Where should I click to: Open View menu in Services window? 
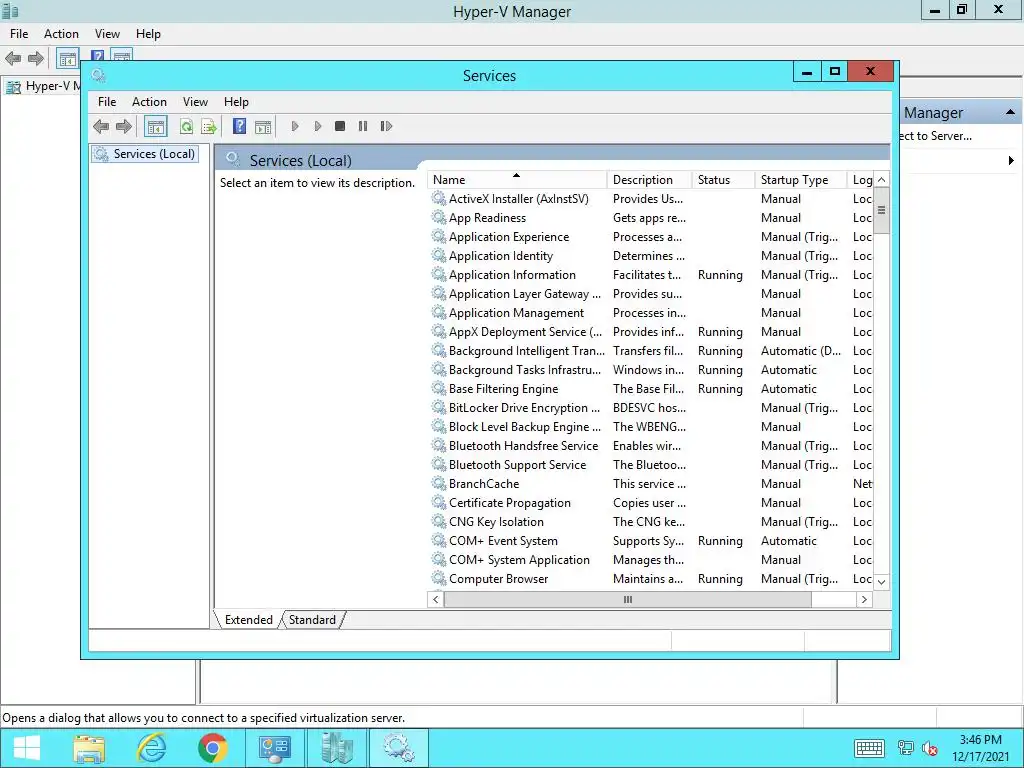tap(195, 102)
